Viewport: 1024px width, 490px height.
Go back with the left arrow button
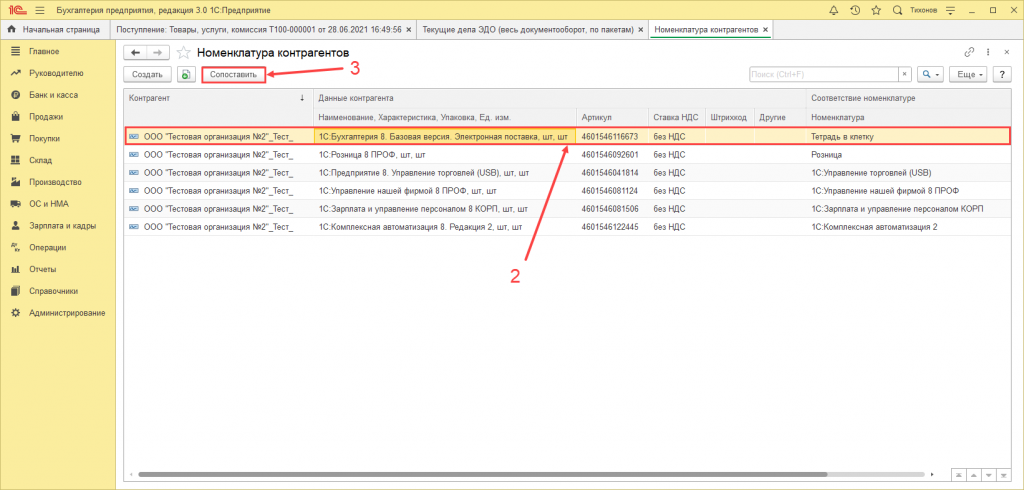click(x=135, y=53)
